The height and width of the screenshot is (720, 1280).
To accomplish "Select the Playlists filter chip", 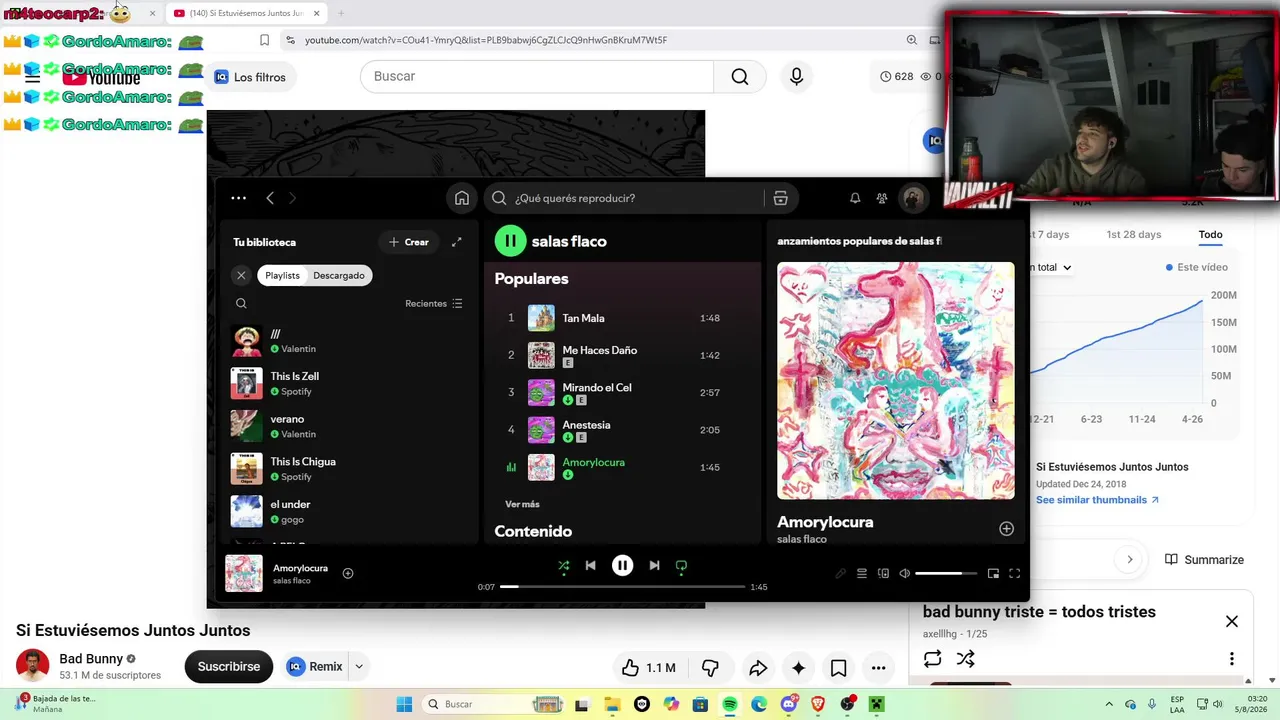I will [x=282, y=275].
